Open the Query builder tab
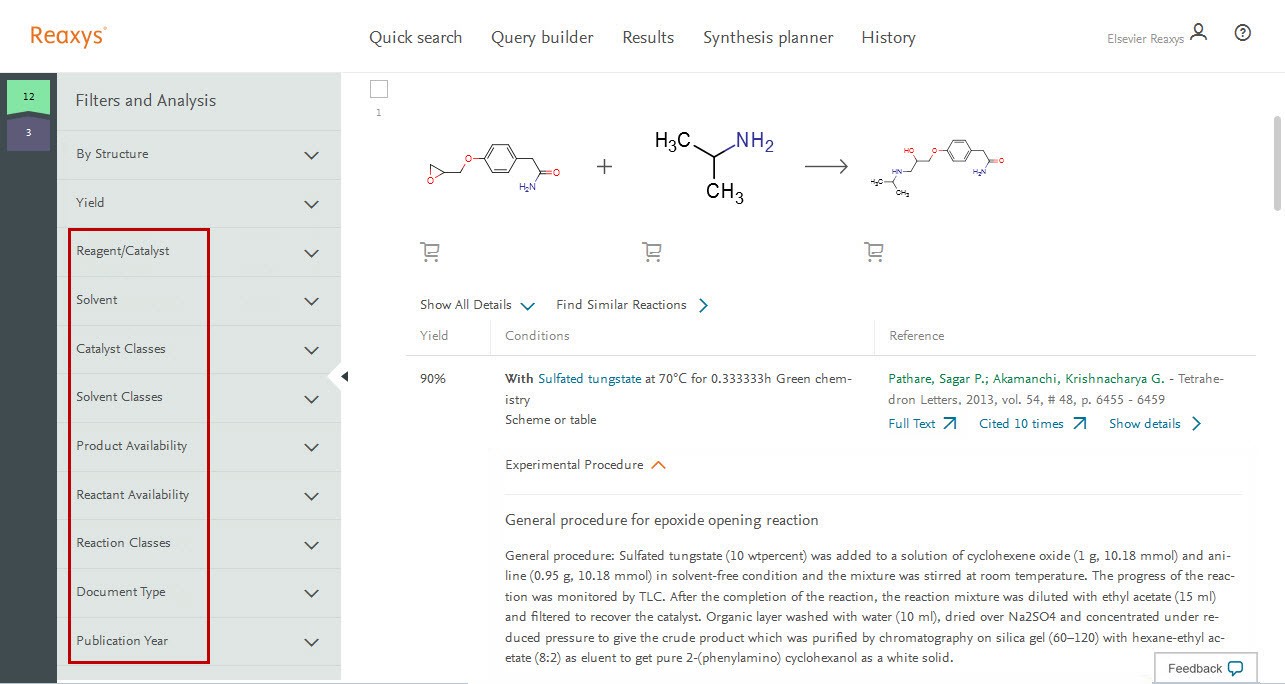1285x684 pixels. [x=542, y=38]
